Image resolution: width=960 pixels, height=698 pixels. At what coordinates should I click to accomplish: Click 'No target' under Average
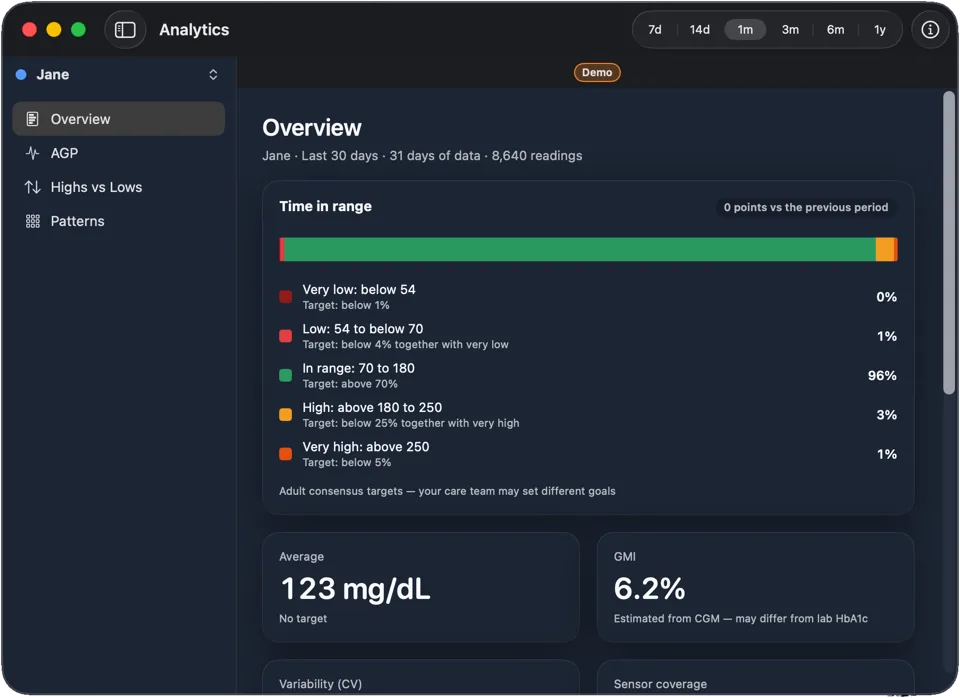[302, 618]
